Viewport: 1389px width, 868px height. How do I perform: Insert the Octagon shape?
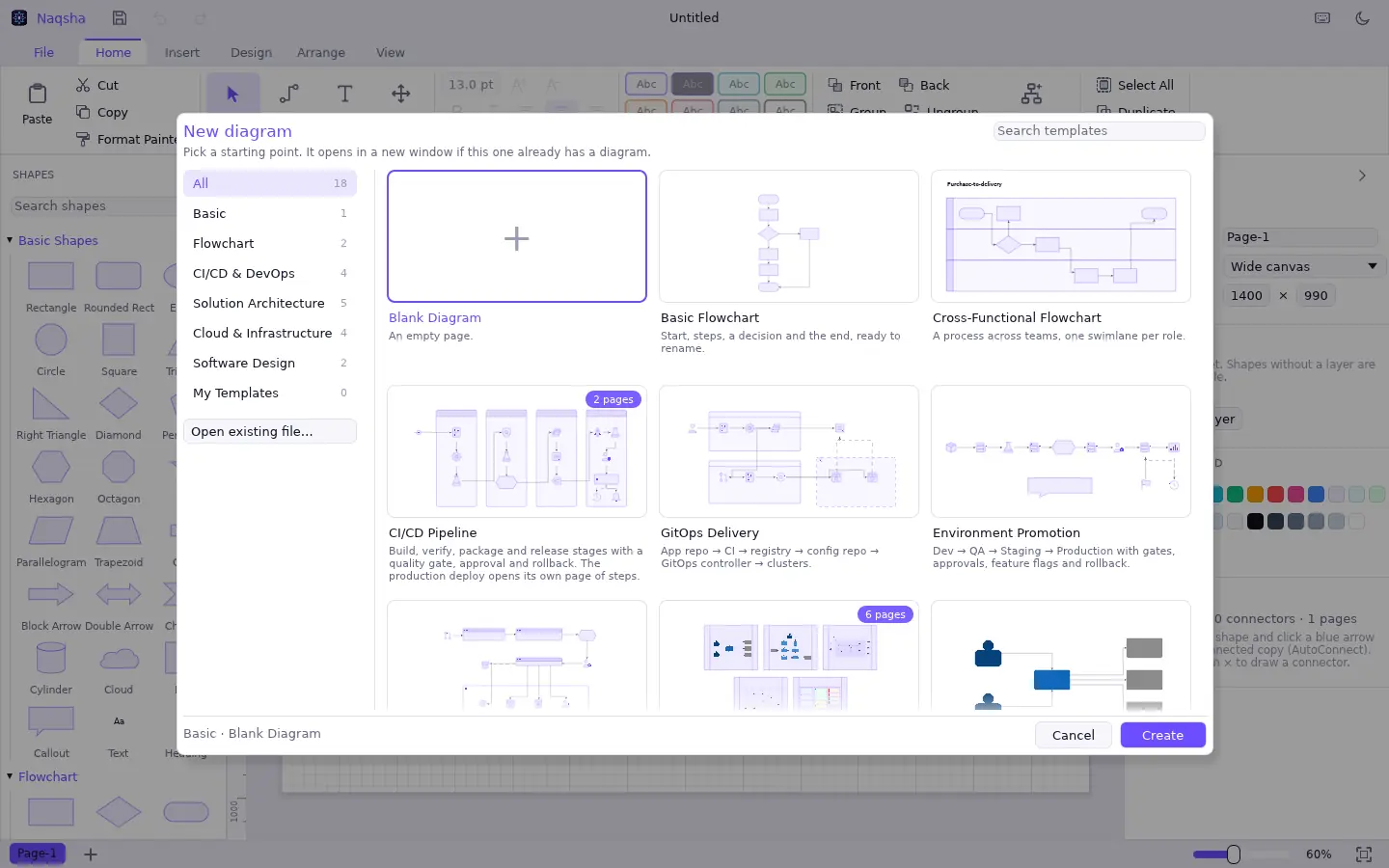coord(119,467)
